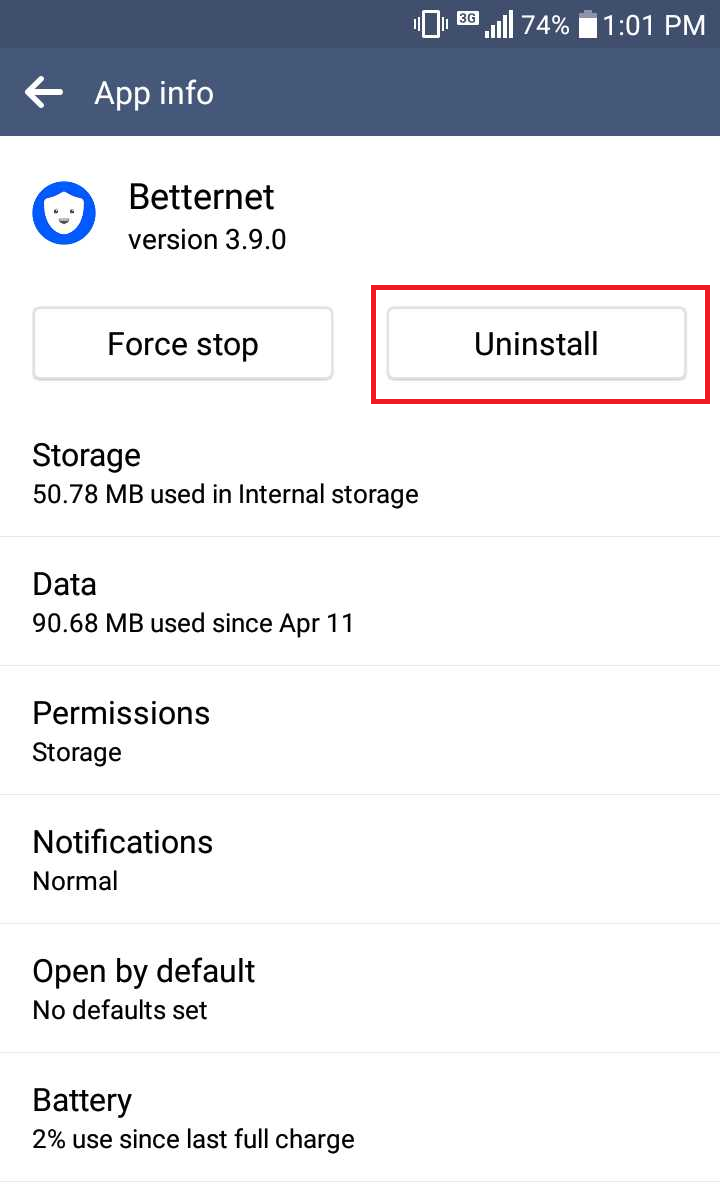Screen dimensions: 720x1184
Task: Open the Open by default entry
Action: (x=360, y=988)
